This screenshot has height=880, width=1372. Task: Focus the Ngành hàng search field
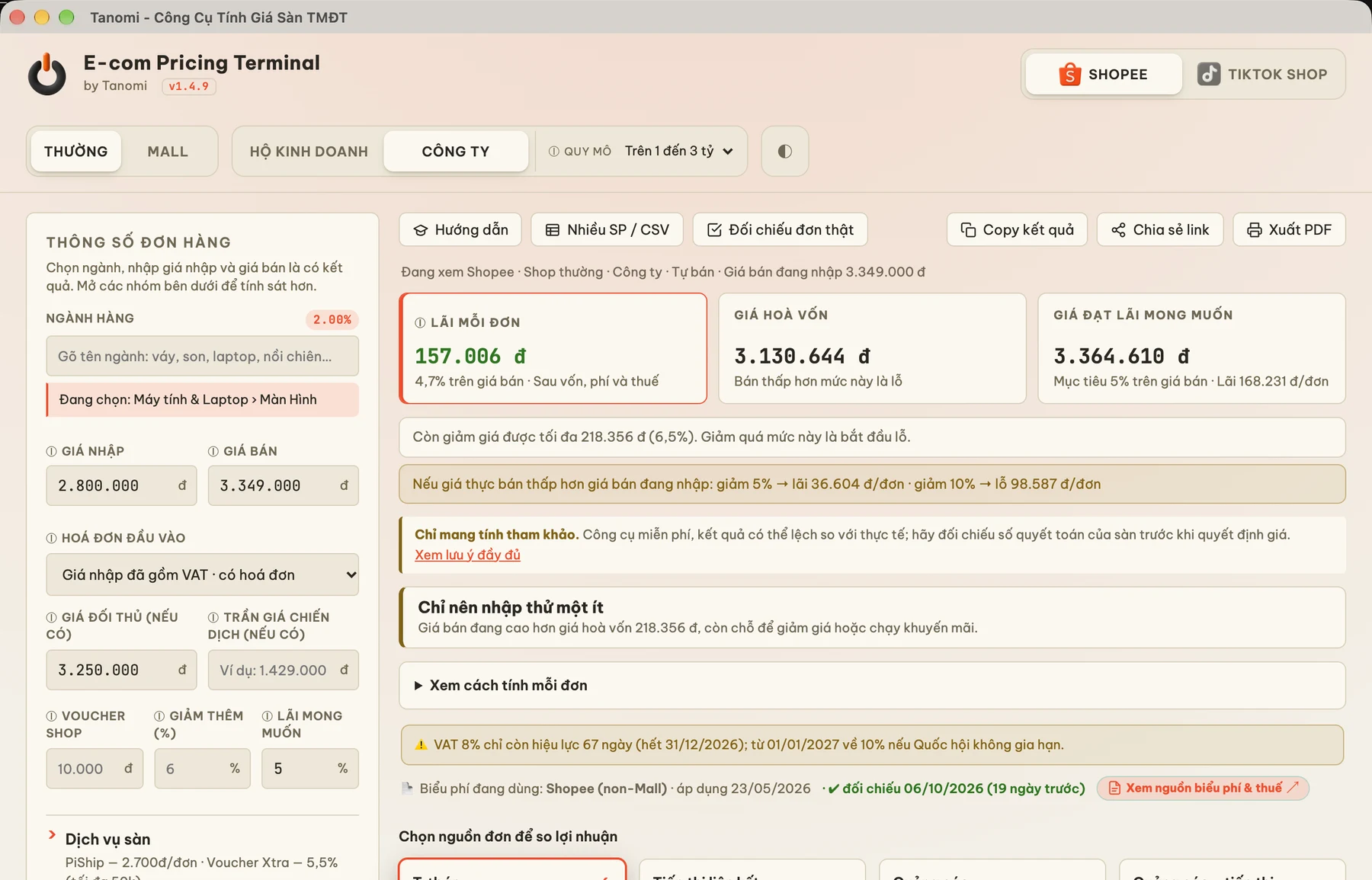tap(202, 356)
